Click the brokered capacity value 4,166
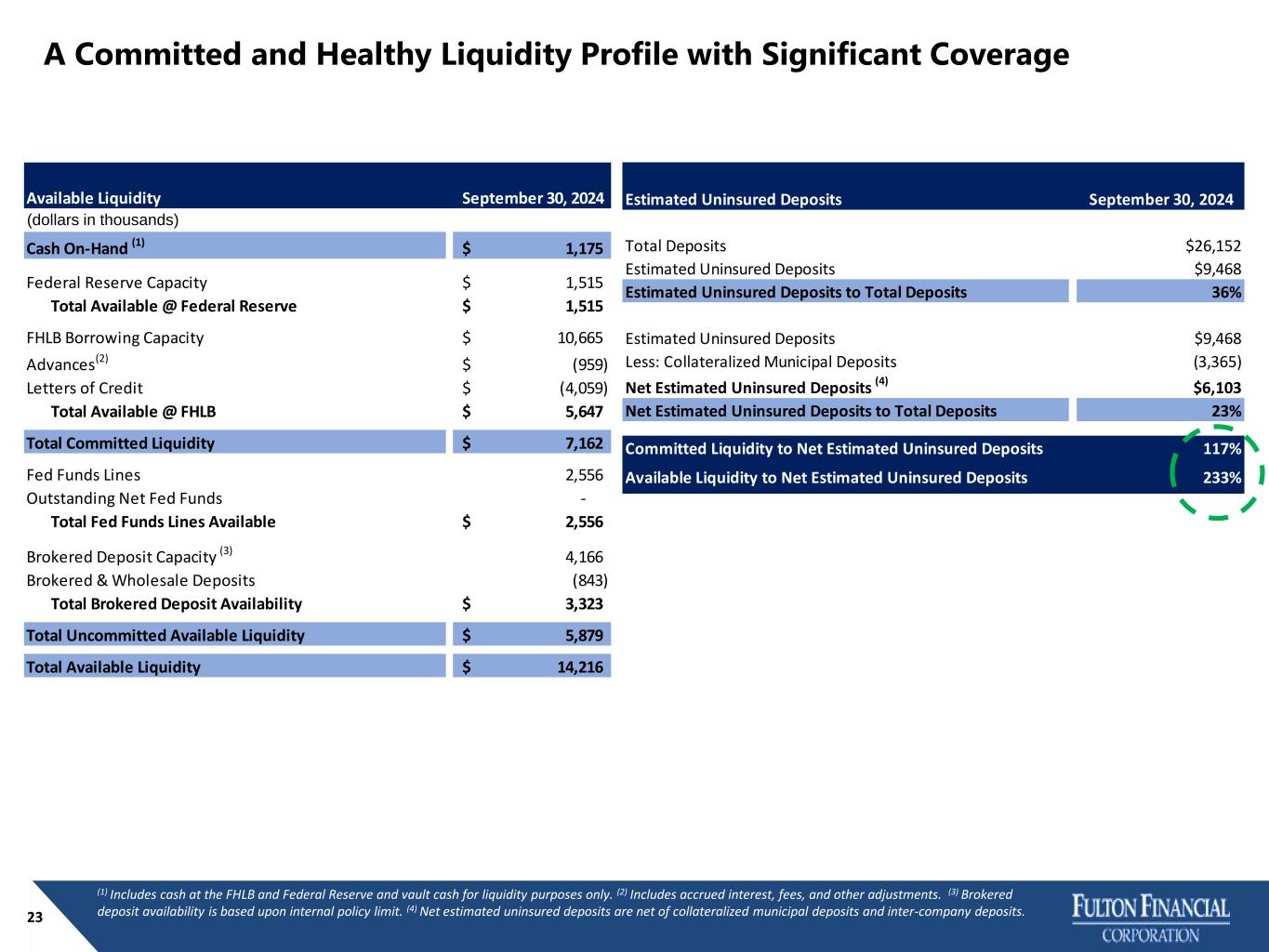The image size is (1269, 952). coord(584,557)
